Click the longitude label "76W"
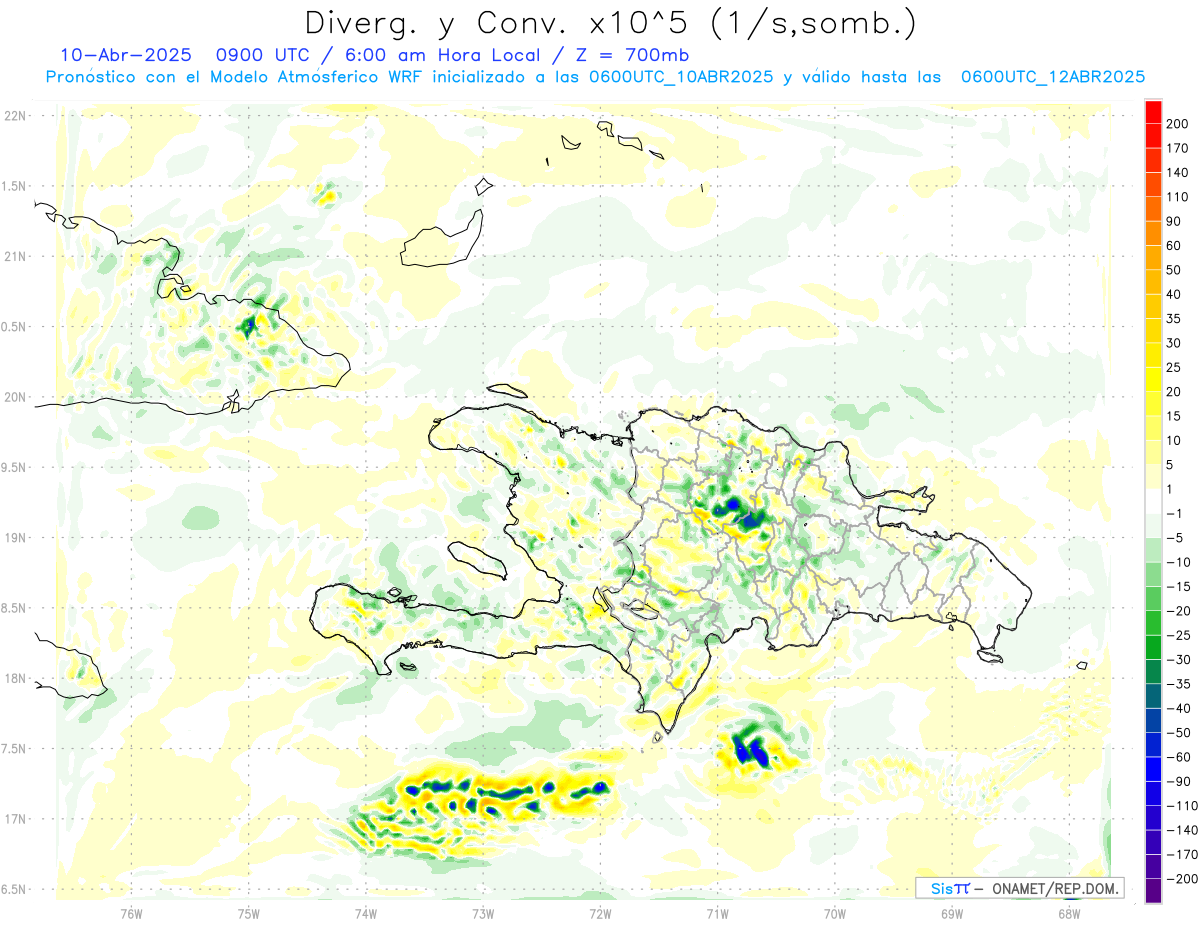1200x927 pixels. tap(131, 914)
